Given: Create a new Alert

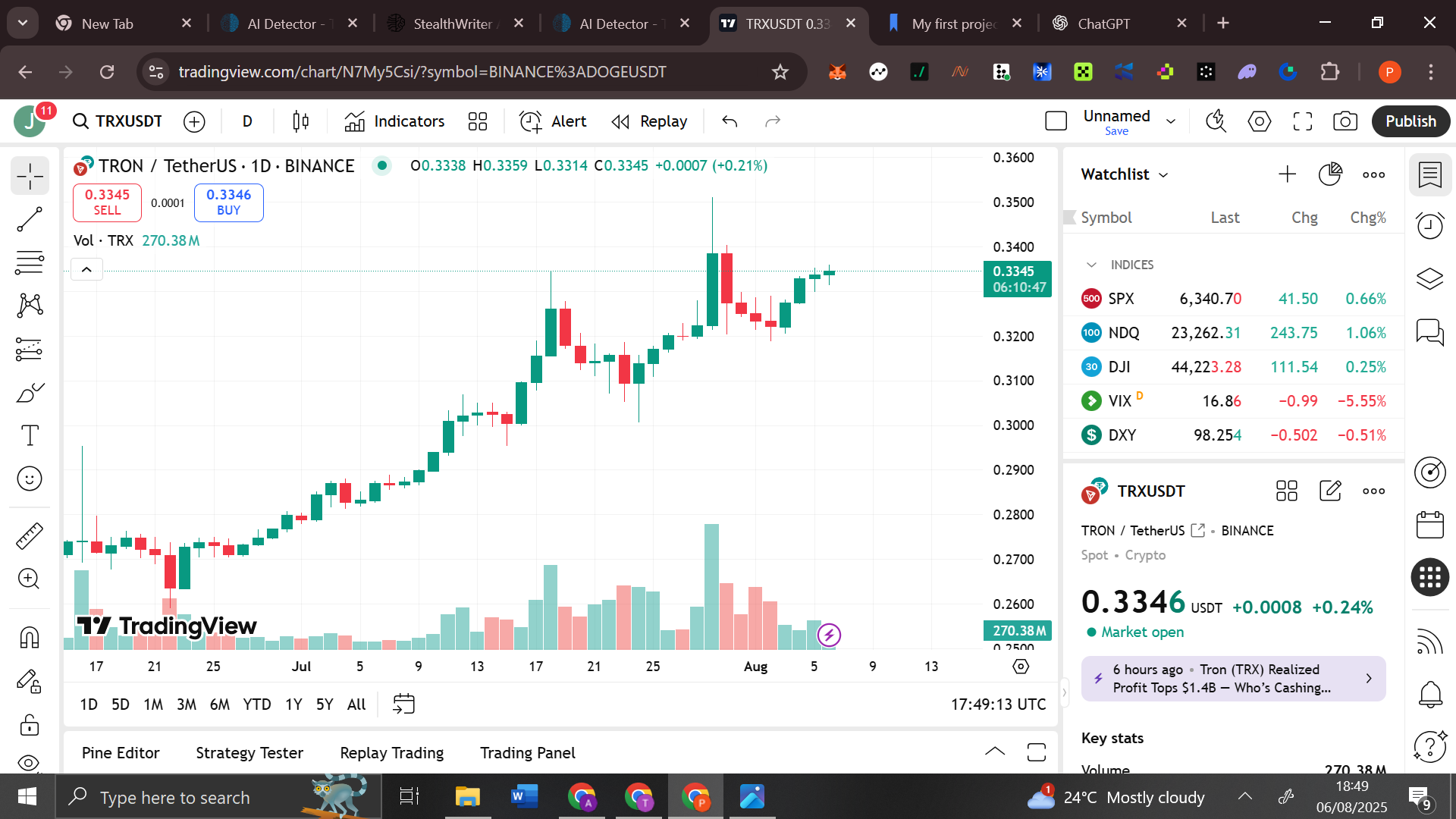Looking at the screenshot, I should pyautogui.click(x=553, y=121).
